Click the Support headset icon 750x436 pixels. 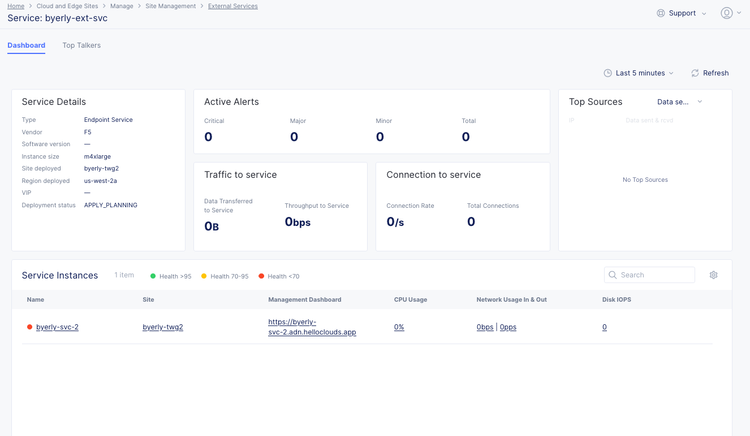point(661,13)
